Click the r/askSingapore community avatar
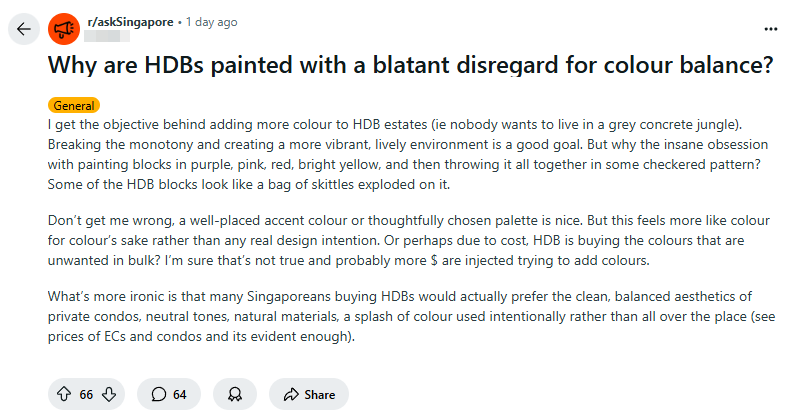Screen dimensions: 794x419 click(64, 29)
